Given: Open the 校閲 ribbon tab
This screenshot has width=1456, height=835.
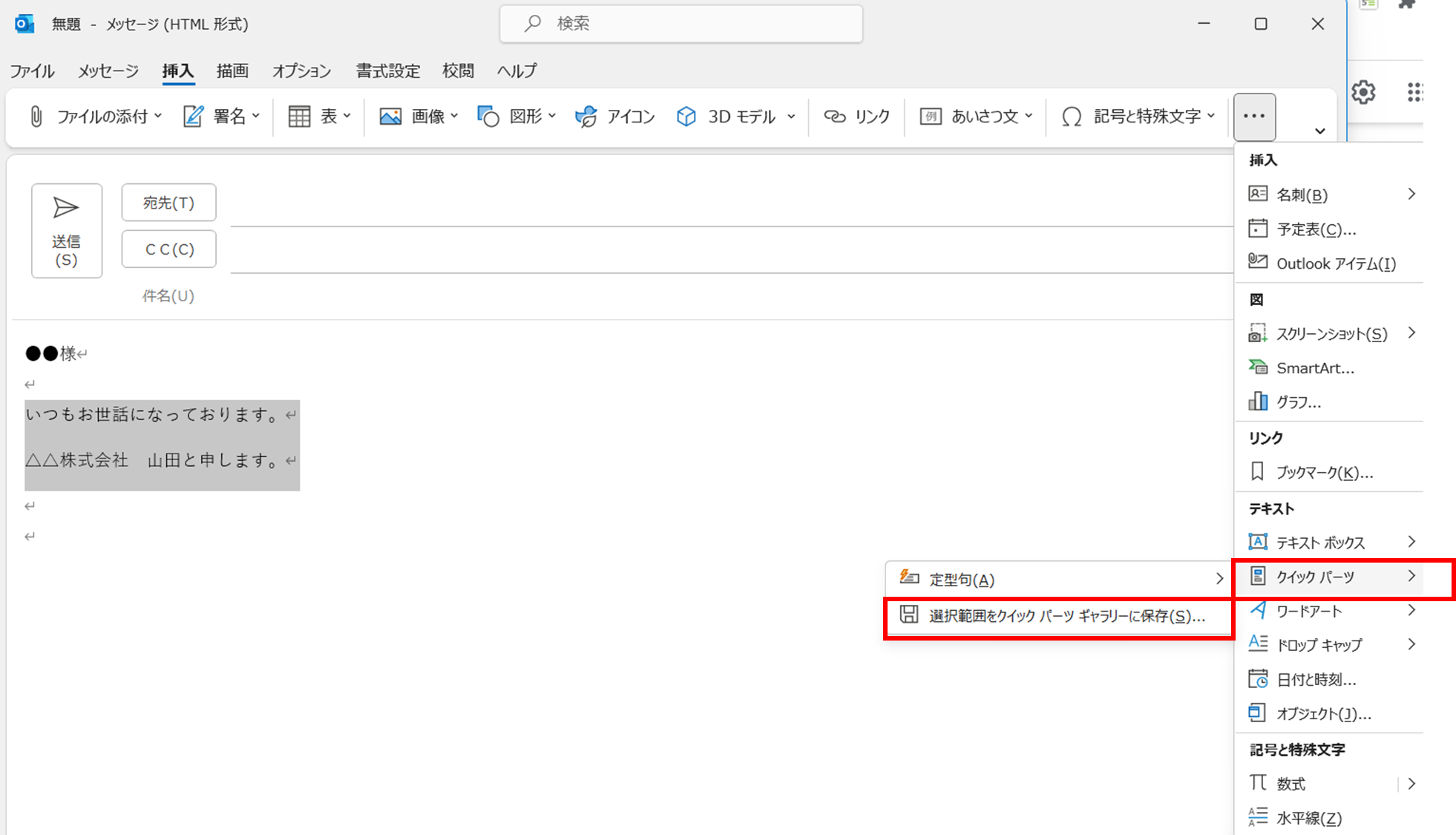Looking at the screenshot, I should pos(458,71).
